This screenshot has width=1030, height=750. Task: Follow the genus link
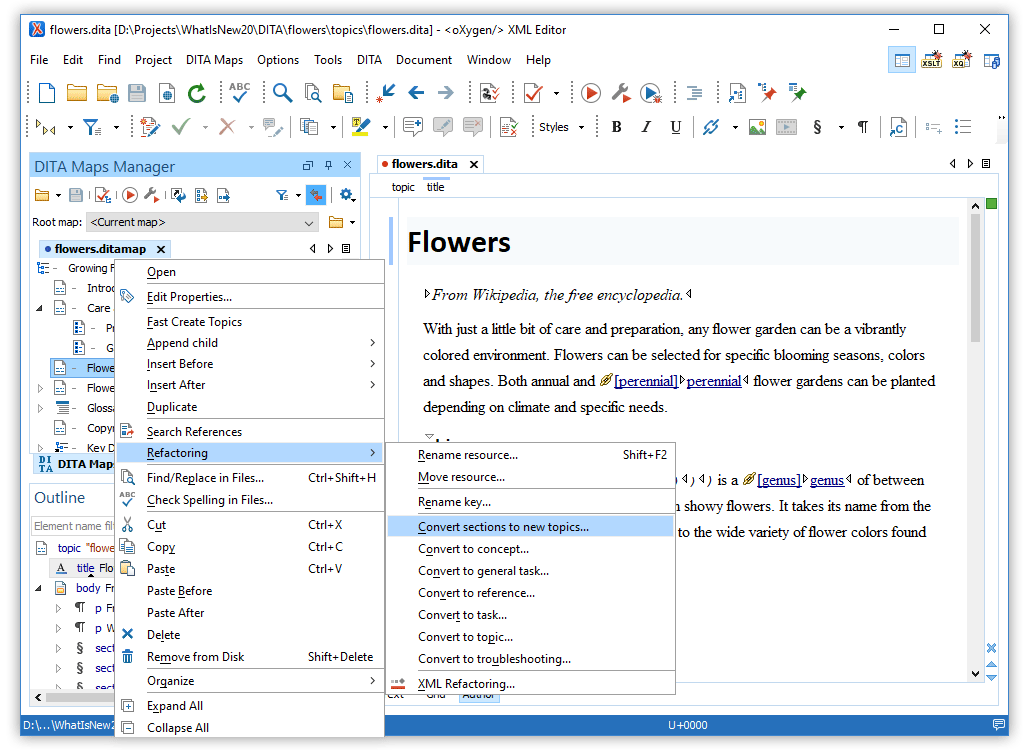point(827,480)
